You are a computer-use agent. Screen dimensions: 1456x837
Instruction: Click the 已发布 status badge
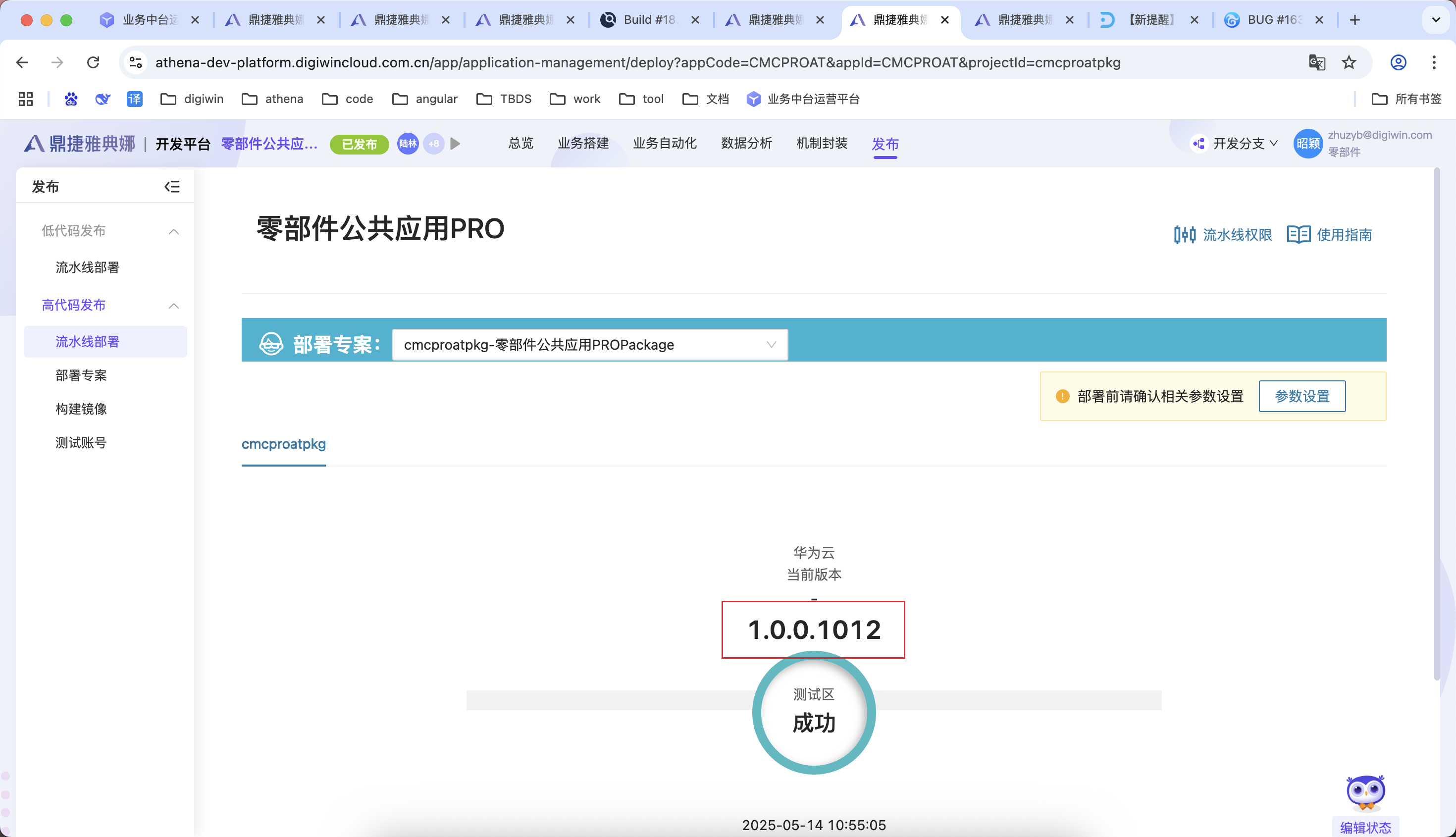tap(359, 144)
